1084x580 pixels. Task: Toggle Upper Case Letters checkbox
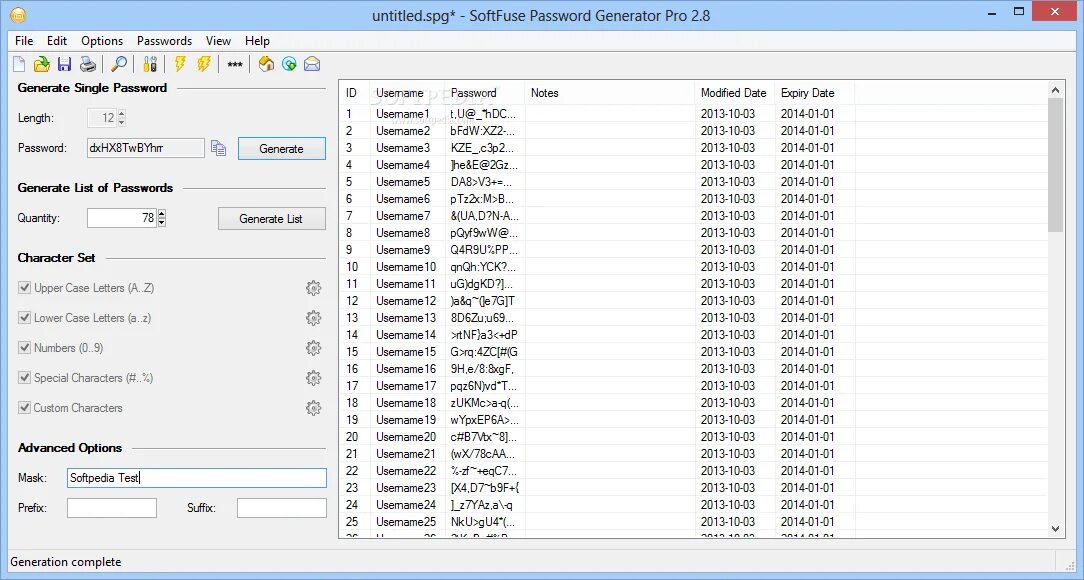point(24,288)
